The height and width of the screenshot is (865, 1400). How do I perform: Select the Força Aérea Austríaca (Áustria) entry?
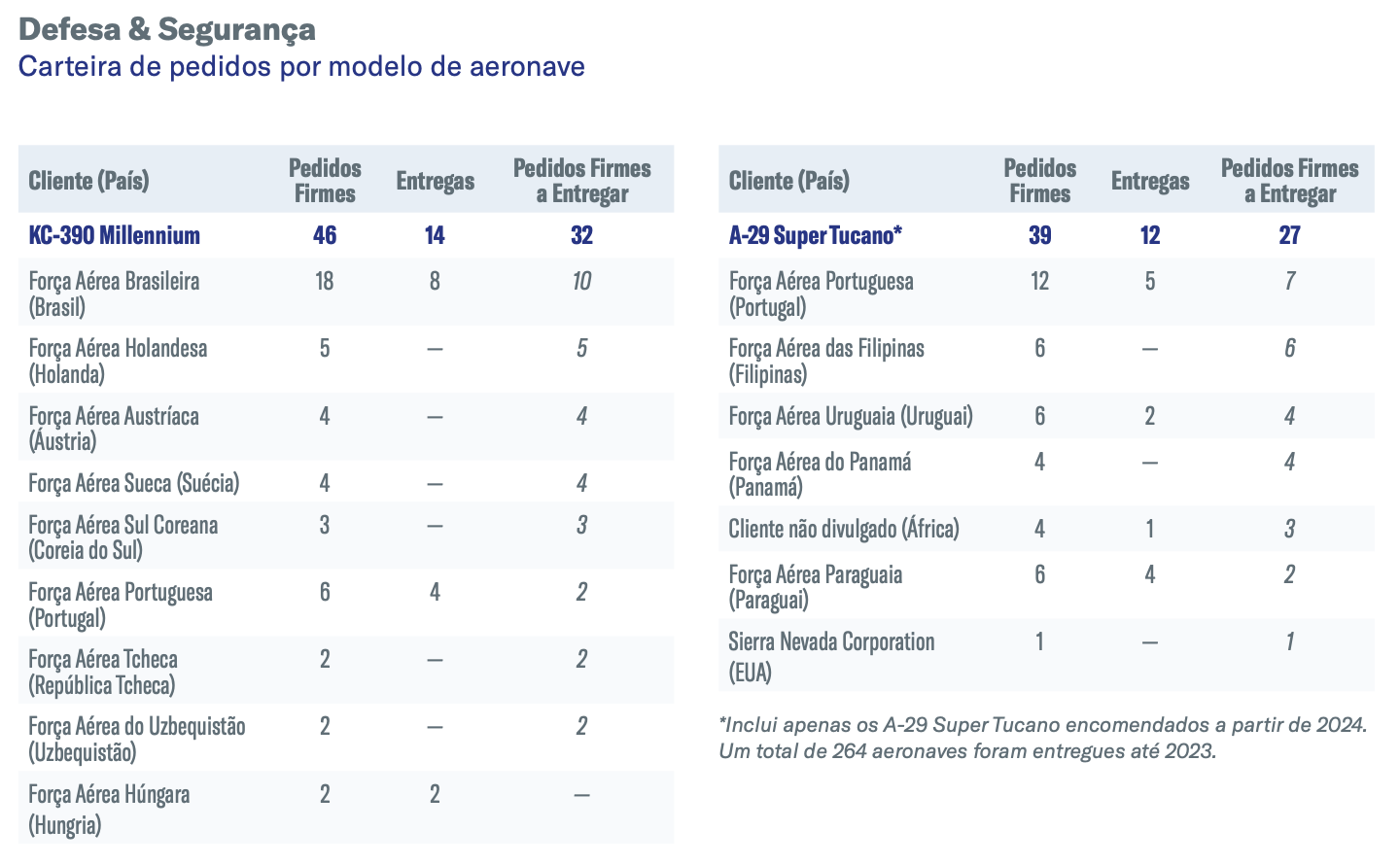click(x=114, y=428)
